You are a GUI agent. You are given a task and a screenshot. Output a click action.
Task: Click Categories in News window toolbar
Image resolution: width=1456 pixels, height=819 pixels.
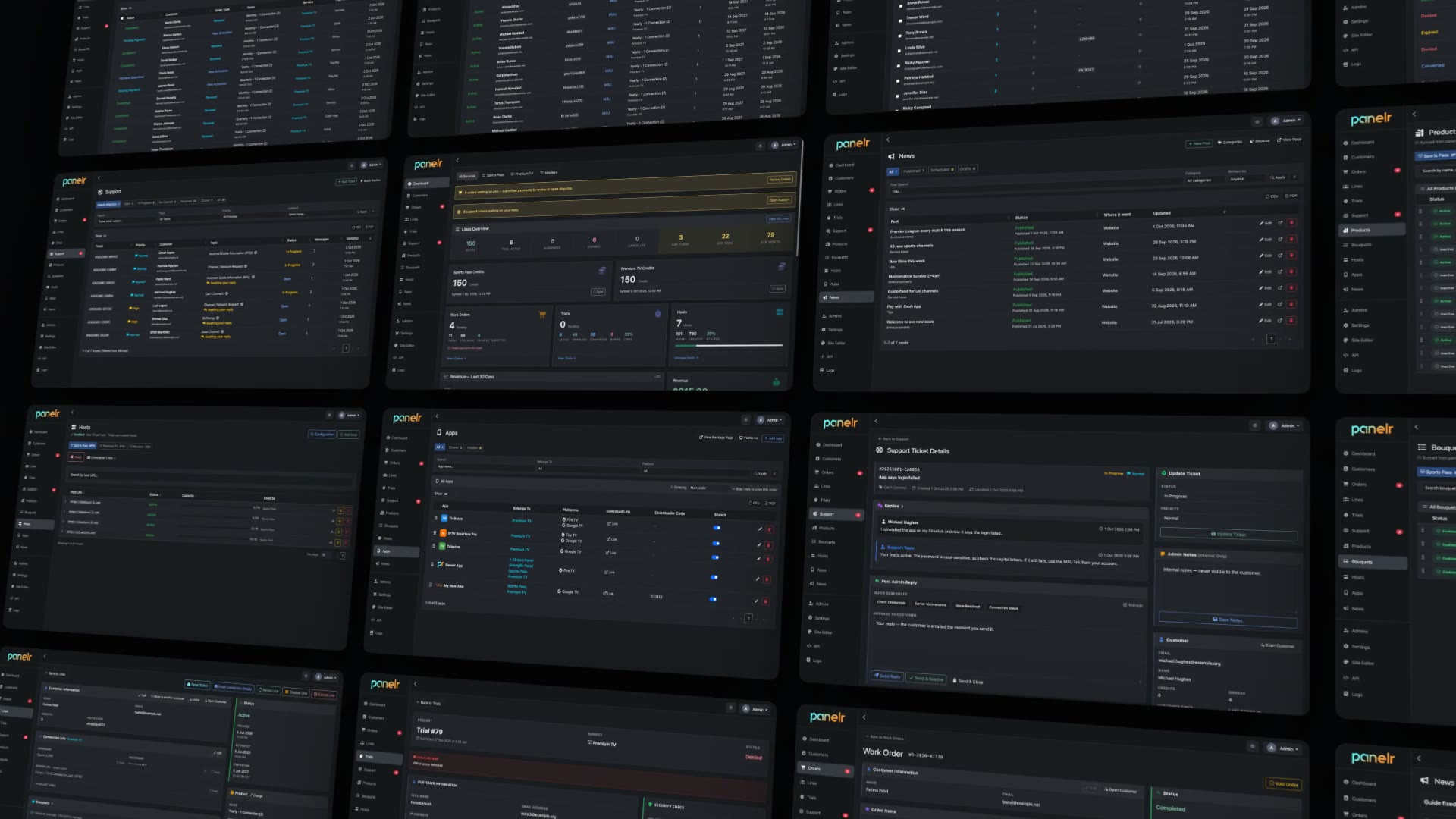1230,142
